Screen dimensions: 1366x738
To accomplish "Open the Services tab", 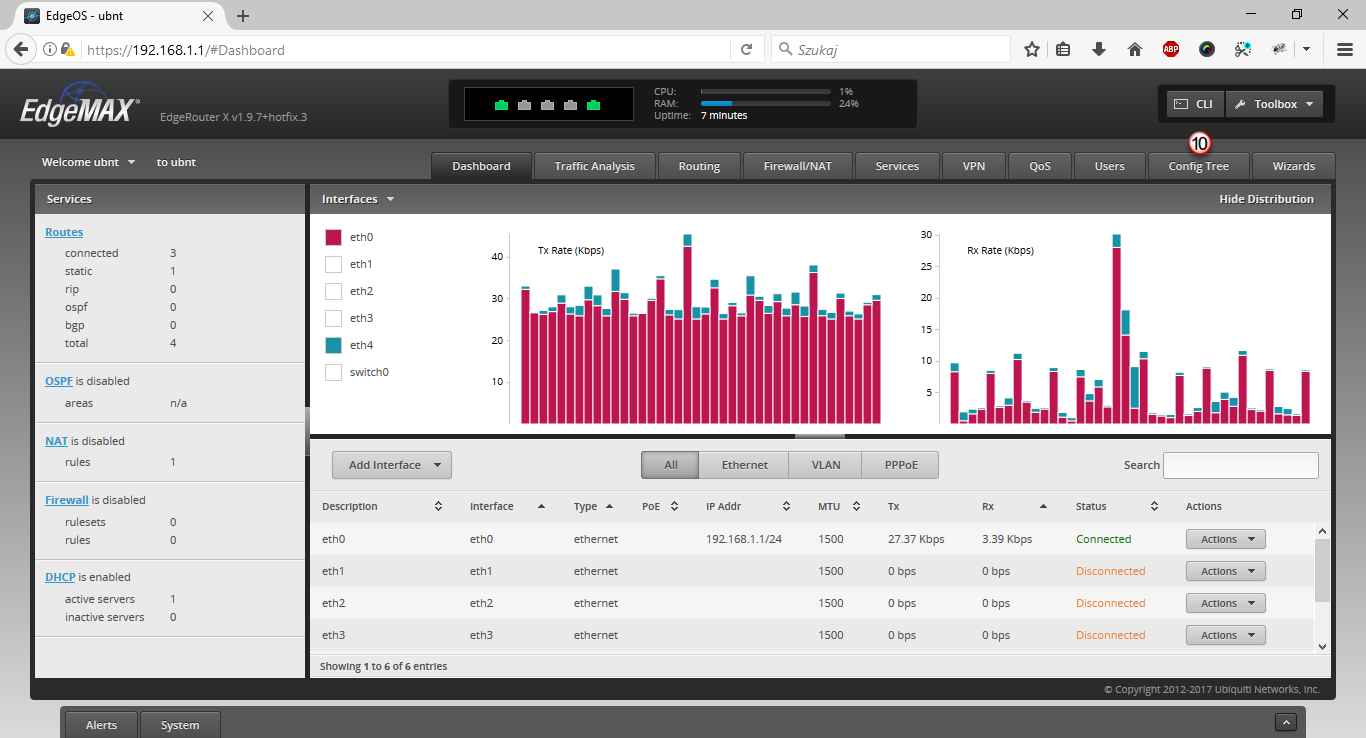I will coord(897,166).
